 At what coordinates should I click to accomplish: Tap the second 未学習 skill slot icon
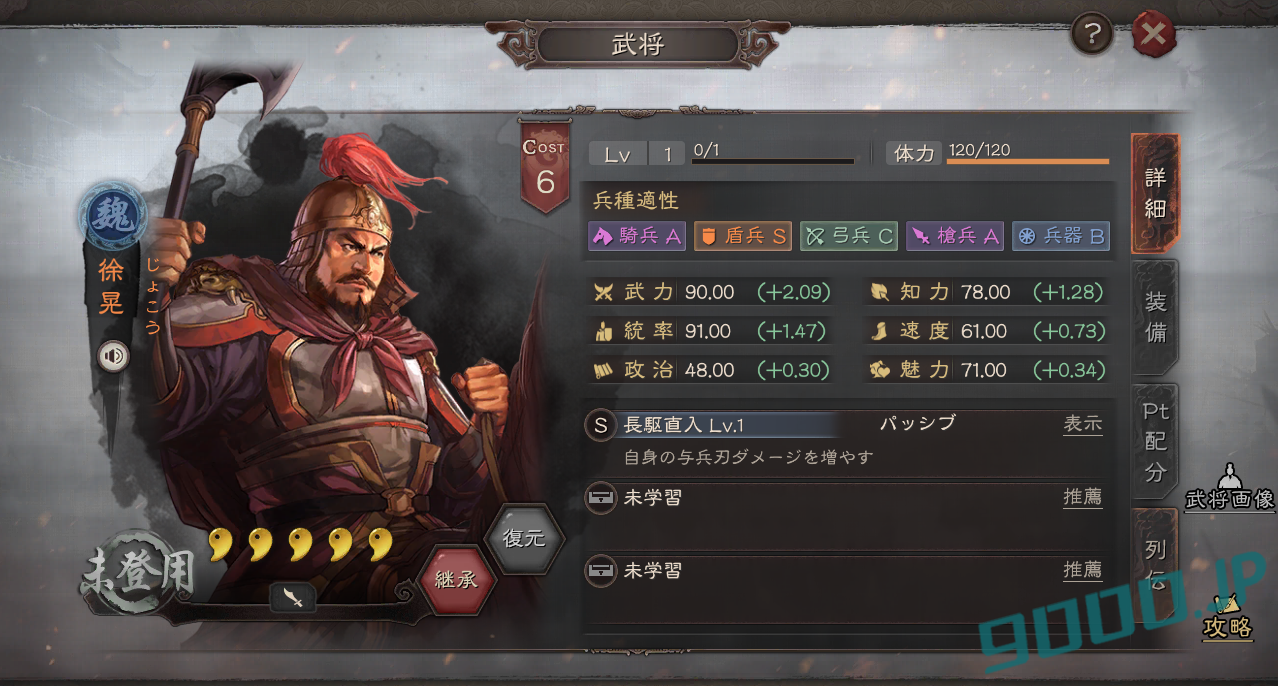pos(600,570)
